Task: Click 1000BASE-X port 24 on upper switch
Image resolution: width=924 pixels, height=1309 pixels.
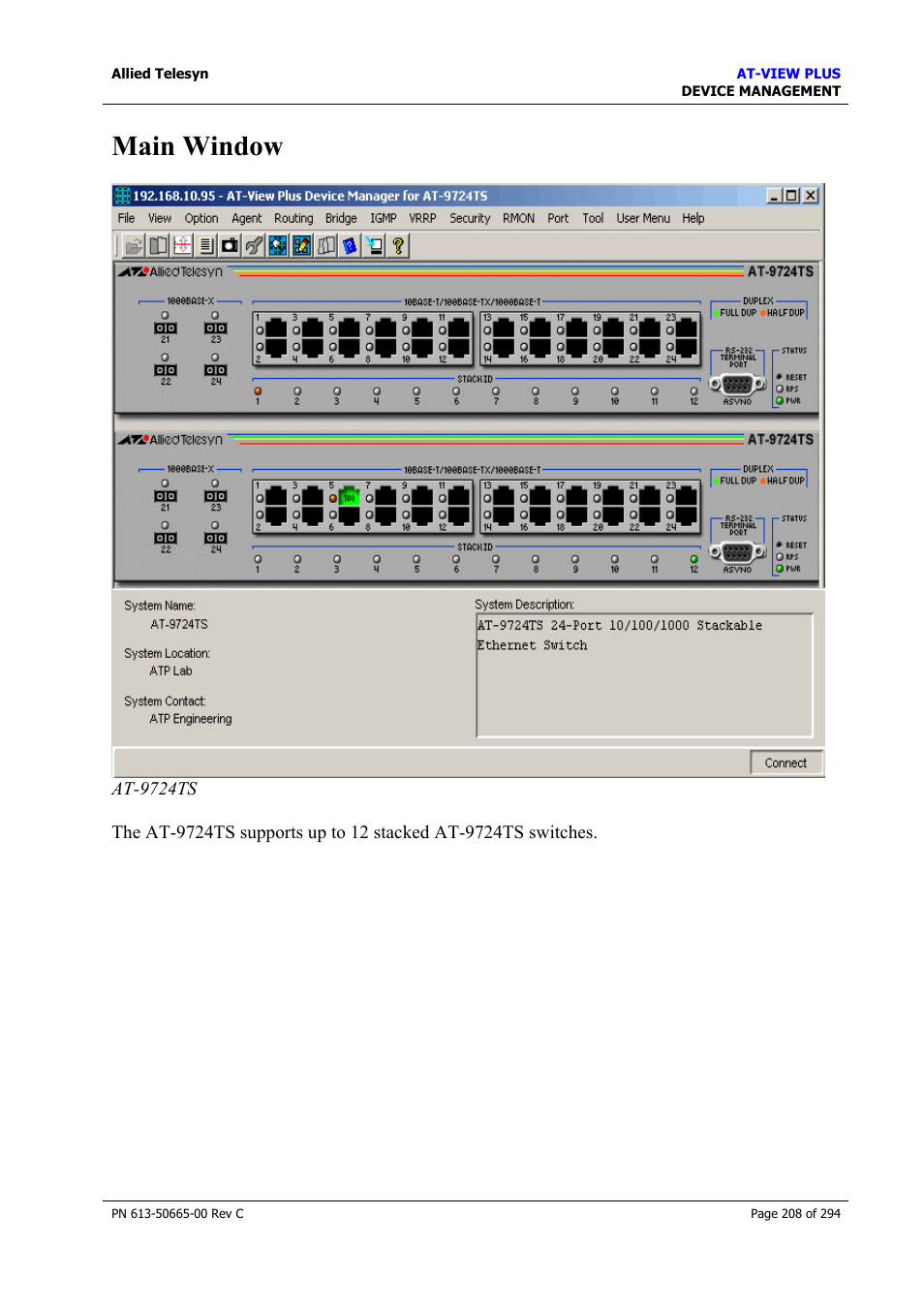Action: click(215, 370)
